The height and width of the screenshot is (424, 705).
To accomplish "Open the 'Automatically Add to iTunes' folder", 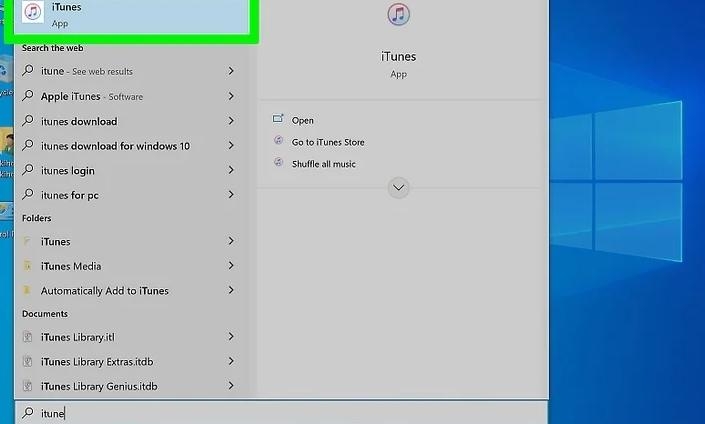I will tap(104, 291).
